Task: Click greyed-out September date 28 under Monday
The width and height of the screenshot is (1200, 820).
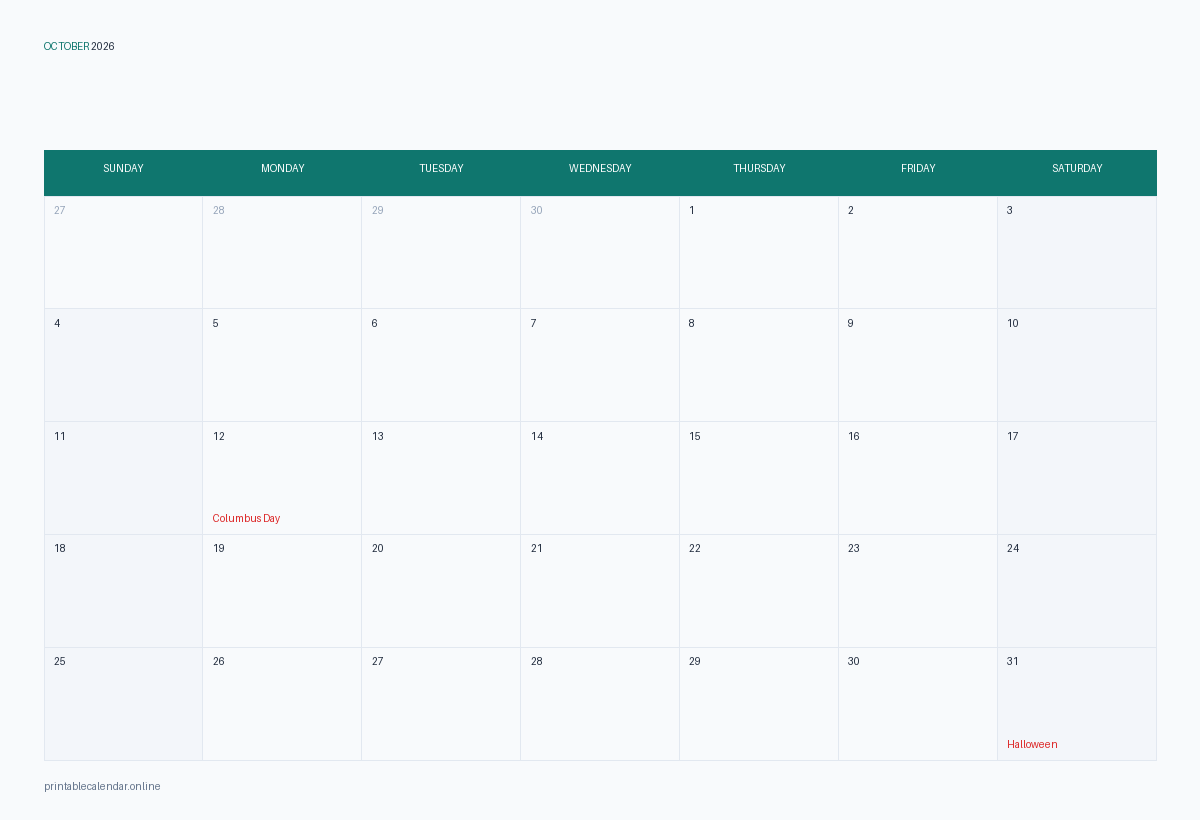Action: tap(219, 210)
